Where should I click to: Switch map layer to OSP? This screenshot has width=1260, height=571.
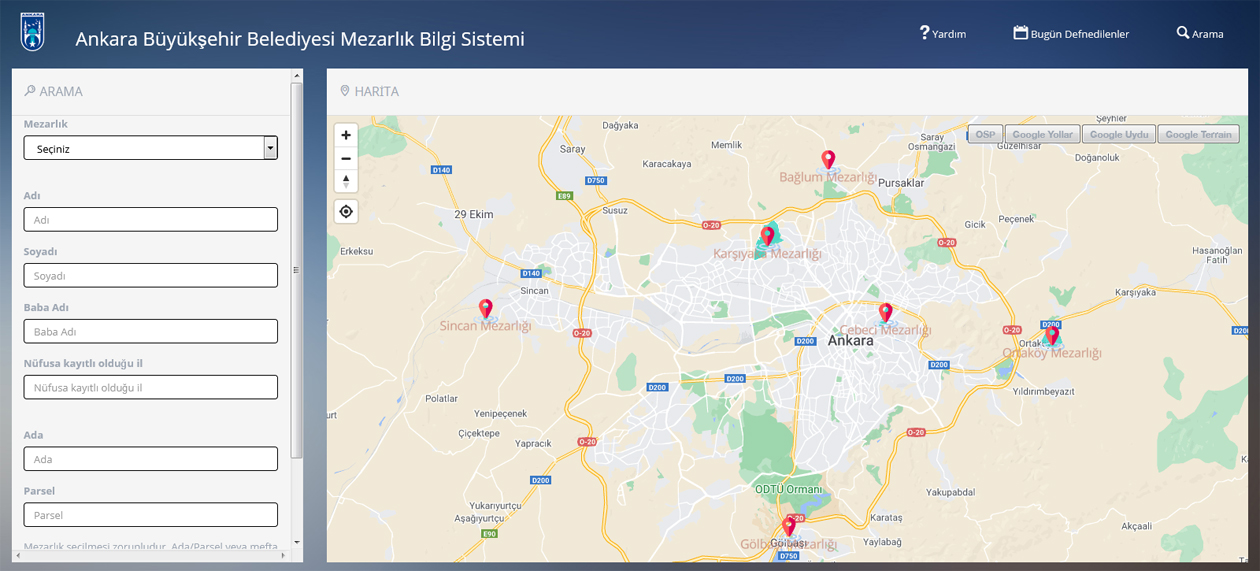pos(985,134)
